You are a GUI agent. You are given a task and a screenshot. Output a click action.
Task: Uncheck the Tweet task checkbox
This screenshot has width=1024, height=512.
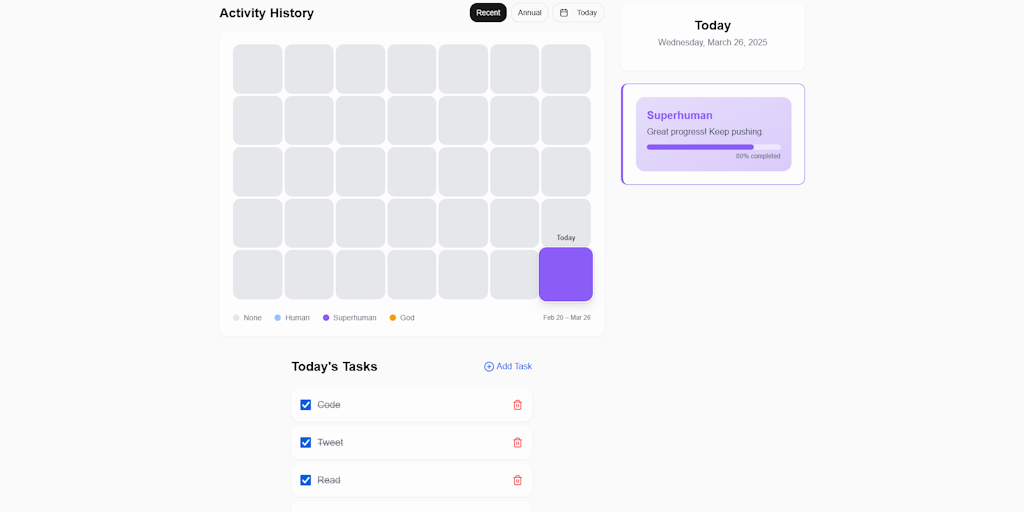point(306,443)
